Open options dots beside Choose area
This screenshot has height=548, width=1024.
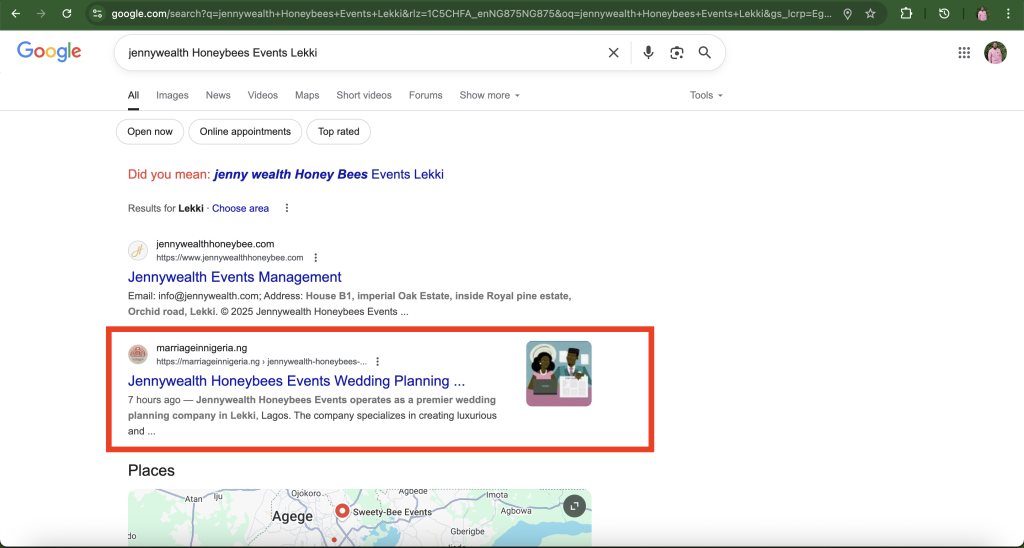tap(287, 208)
